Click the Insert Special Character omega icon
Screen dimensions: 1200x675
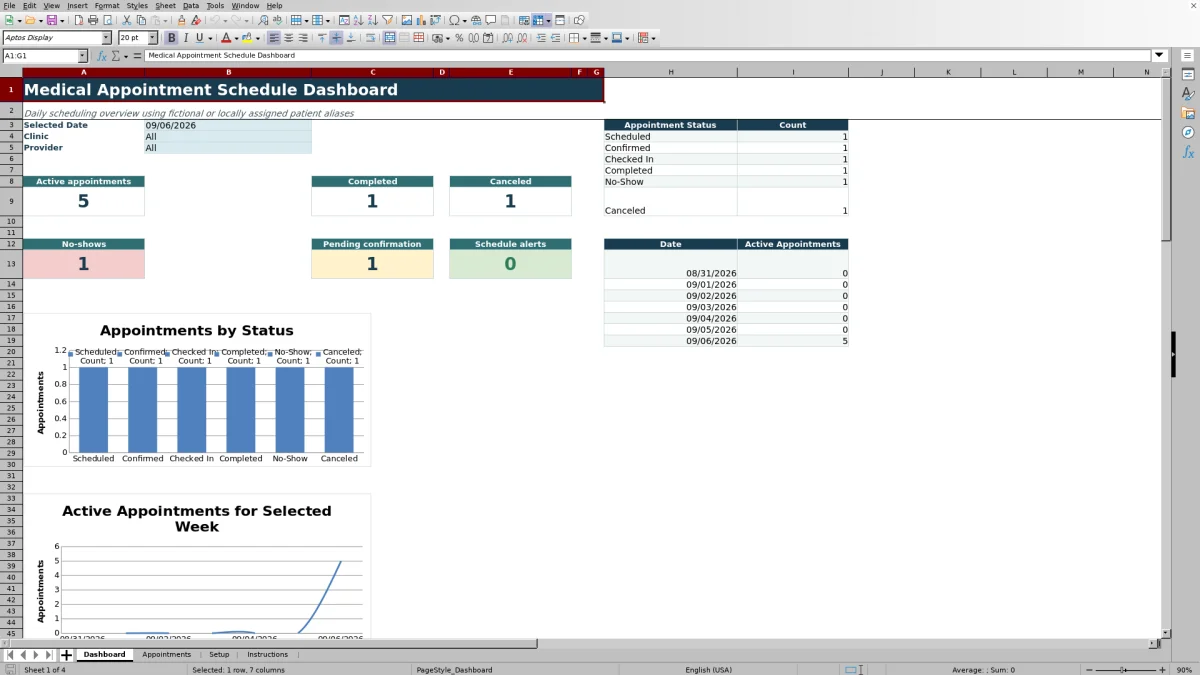pyautogui.click(x=454, y=20)
